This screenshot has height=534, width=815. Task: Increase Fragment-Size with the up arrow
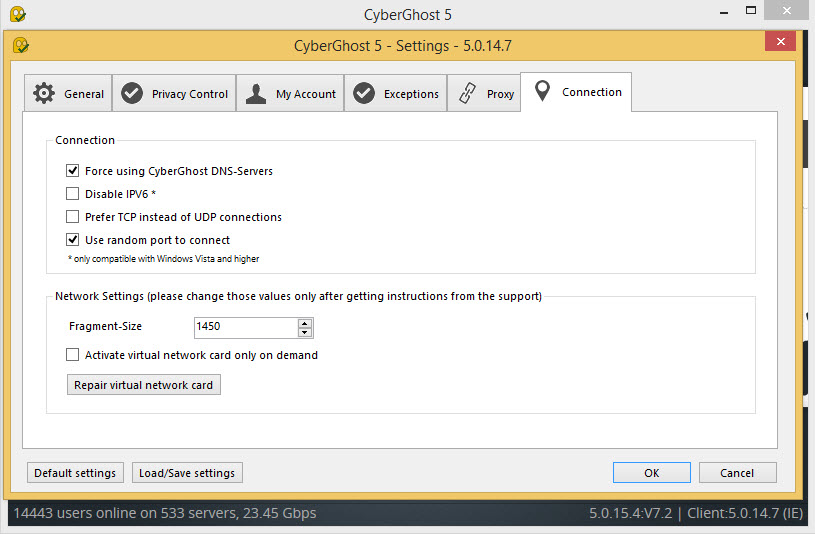[x=305, y=323]
